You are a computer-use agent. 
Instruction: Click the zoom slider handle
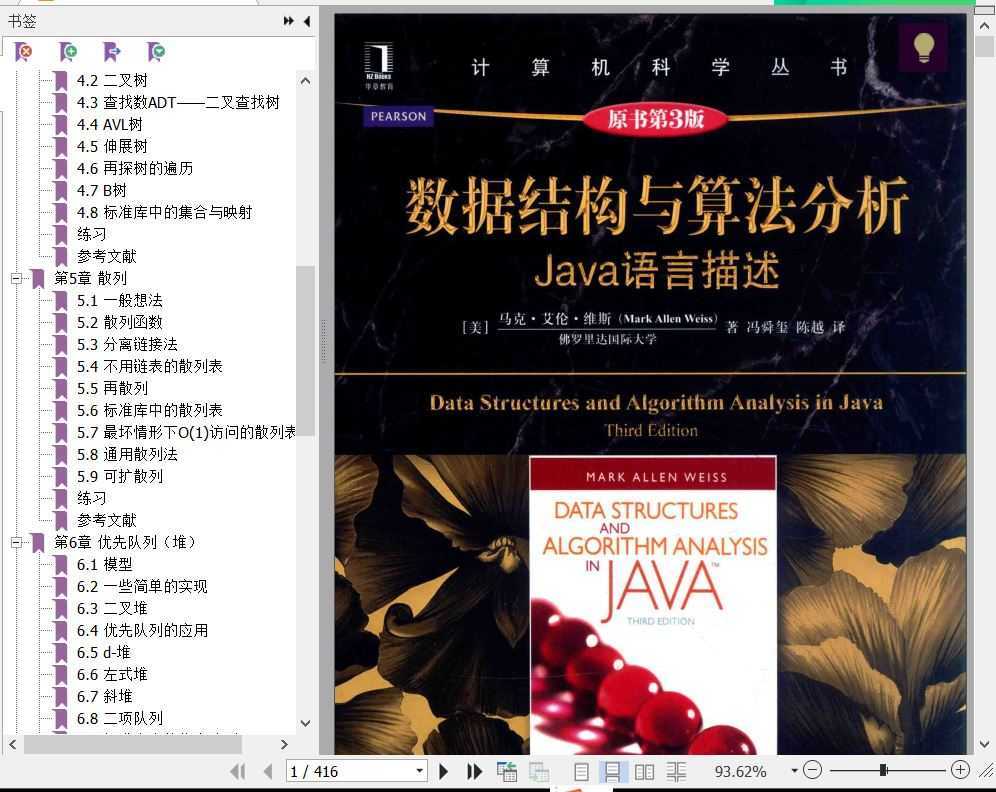point(883,770)
